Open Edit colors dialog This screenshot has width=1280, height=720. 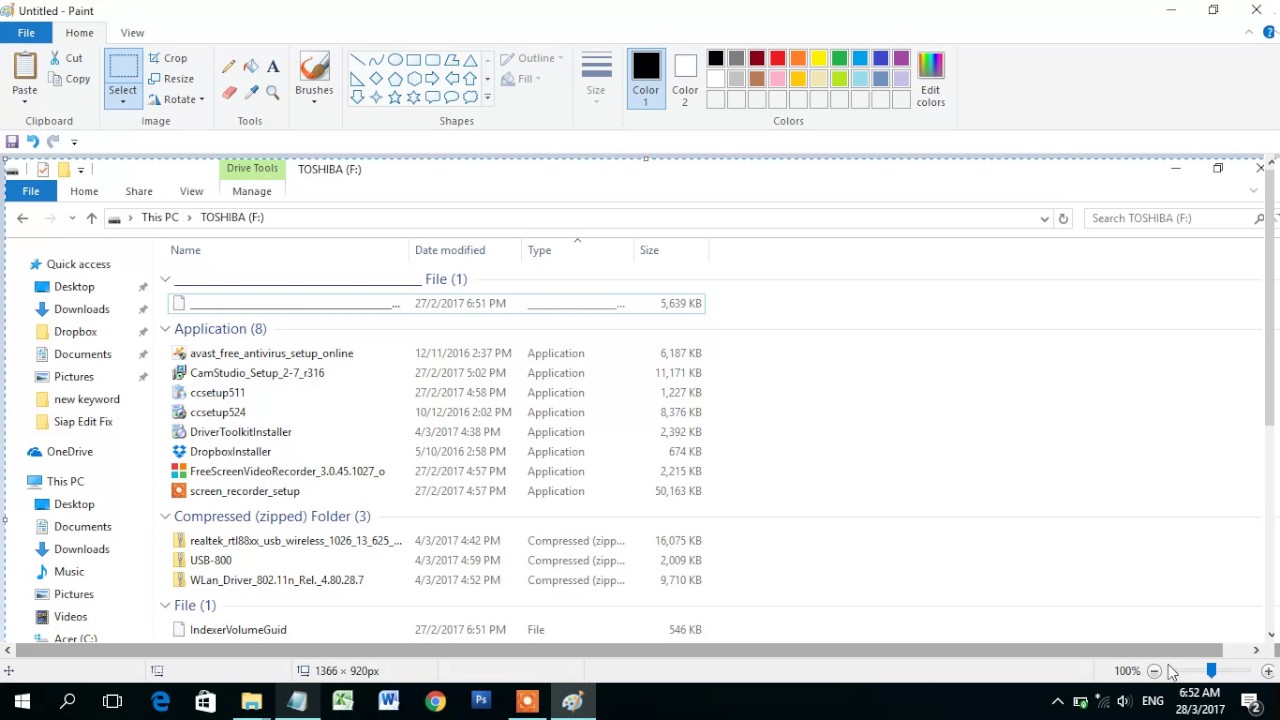click(931, 78)
